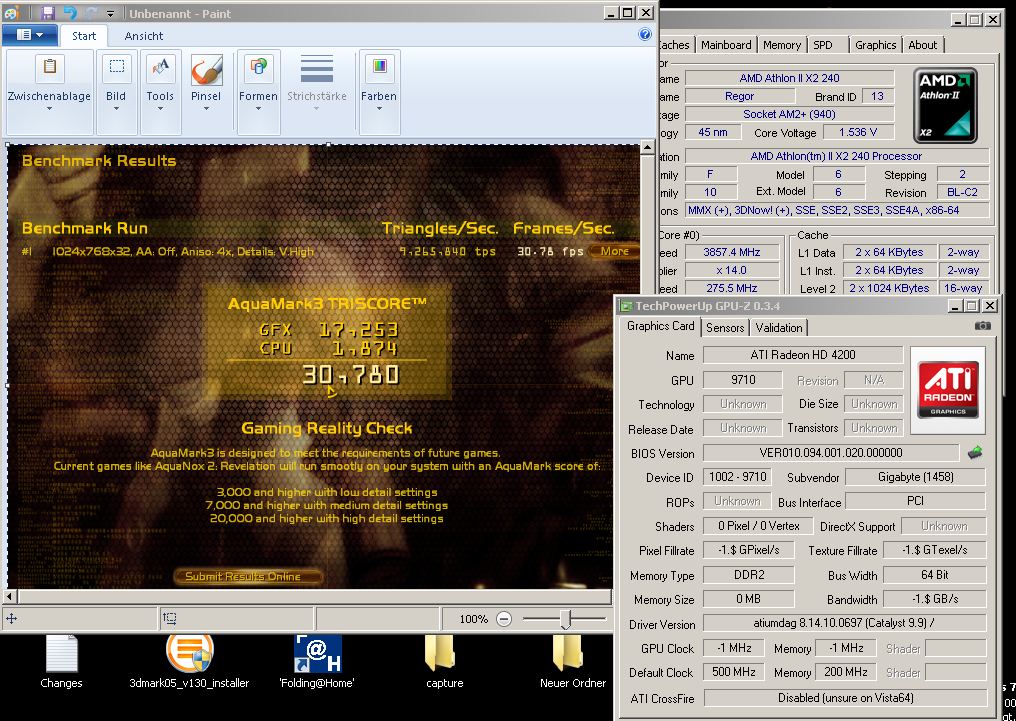Open Customize Quick Access Toolbar arrow
1016x721 pixels.
(x=111, y=14)
